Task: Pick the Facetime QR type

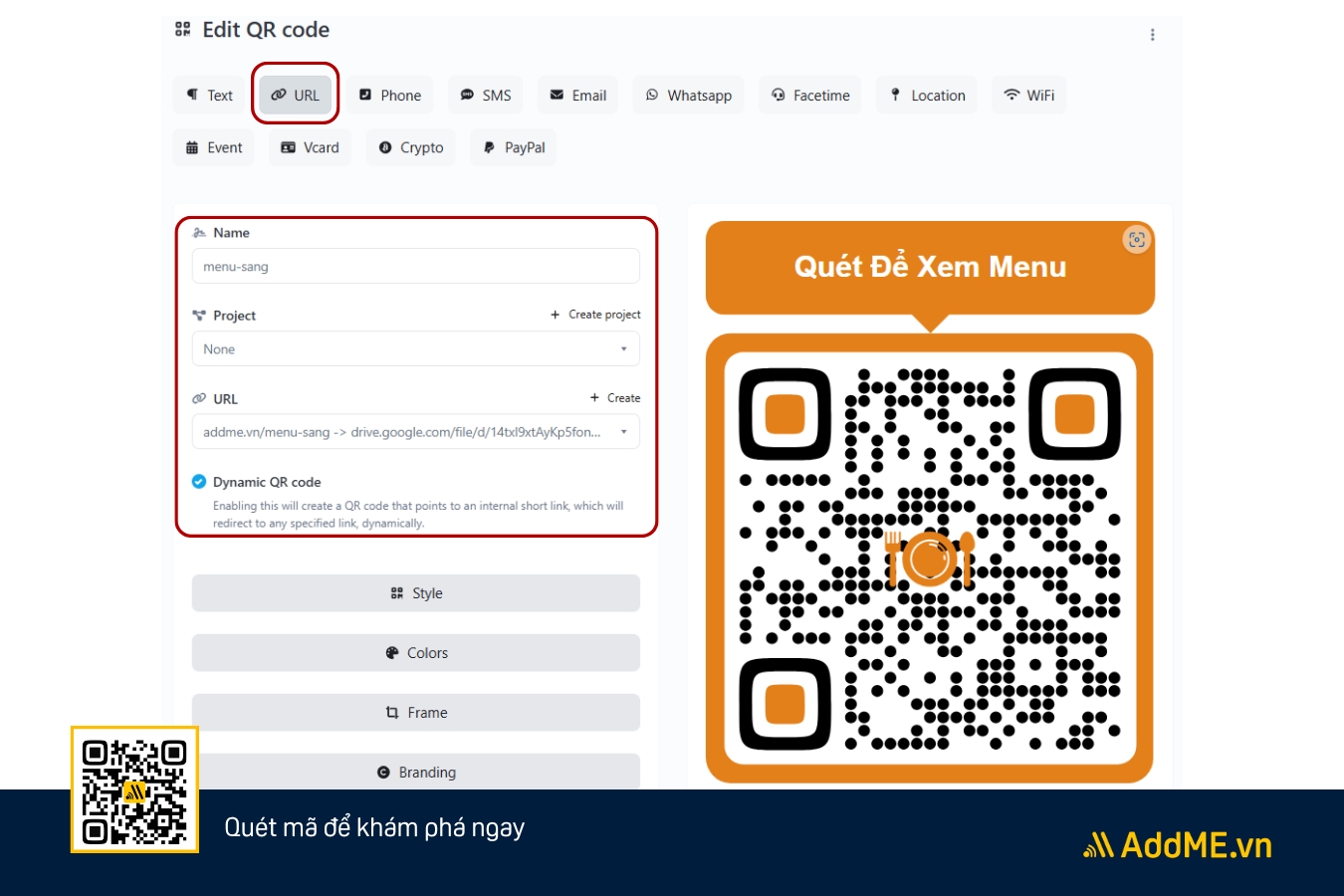Action: point(810,96)
